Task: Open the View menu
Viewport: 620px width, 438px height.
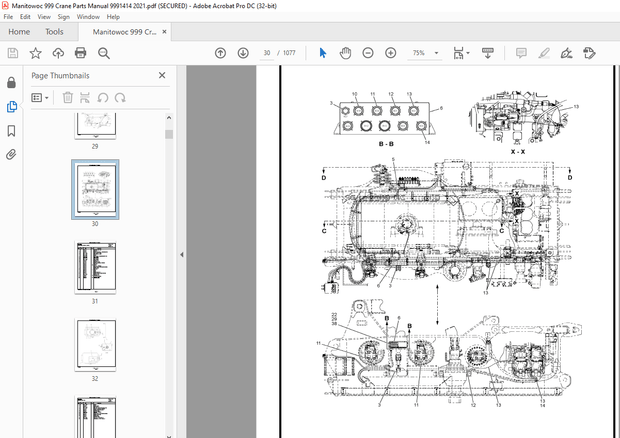Action: [x=44, y=17]
